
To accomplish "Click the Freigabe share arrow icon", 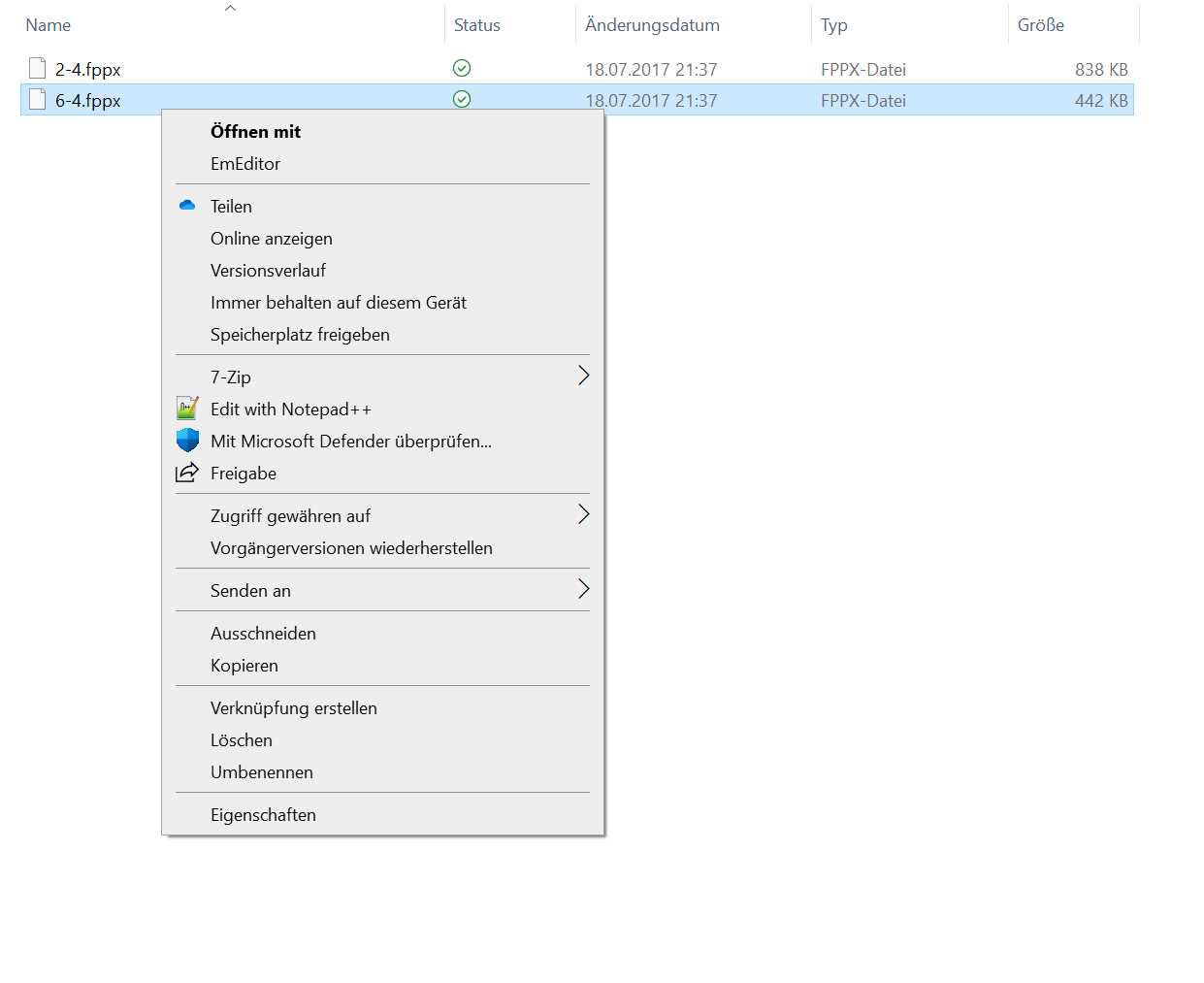I will pyautogui.click(x=187, y=473).
